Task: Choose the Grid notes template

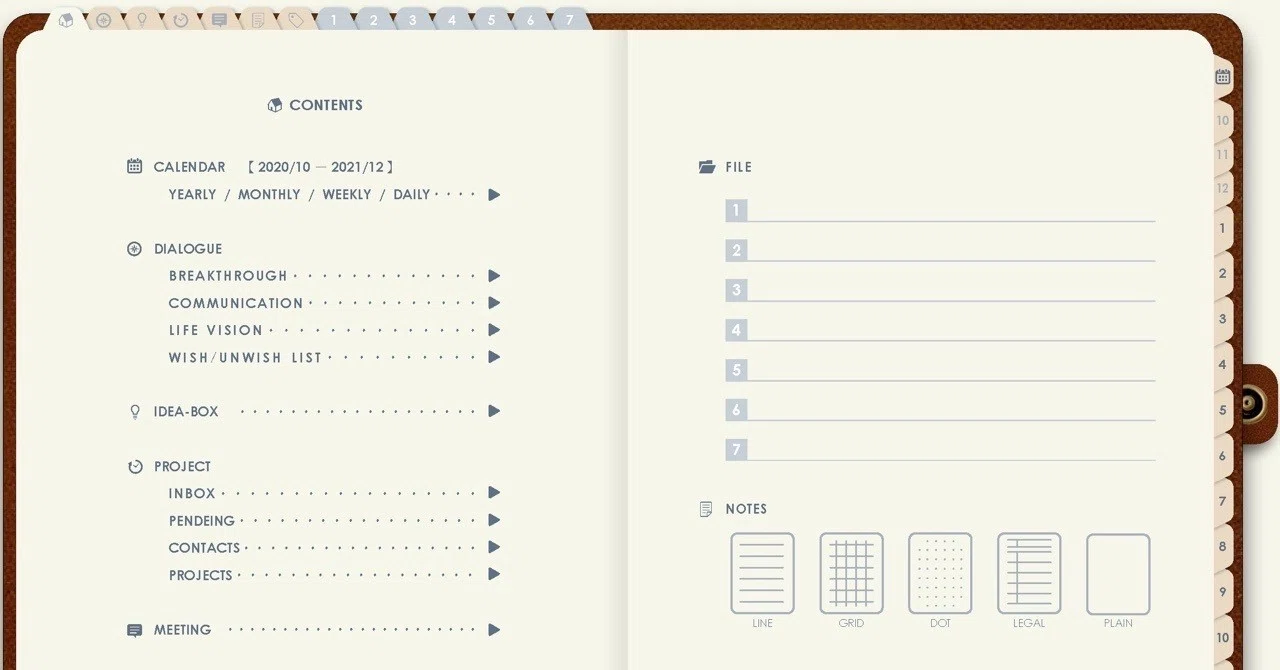Action: (851, 573)
